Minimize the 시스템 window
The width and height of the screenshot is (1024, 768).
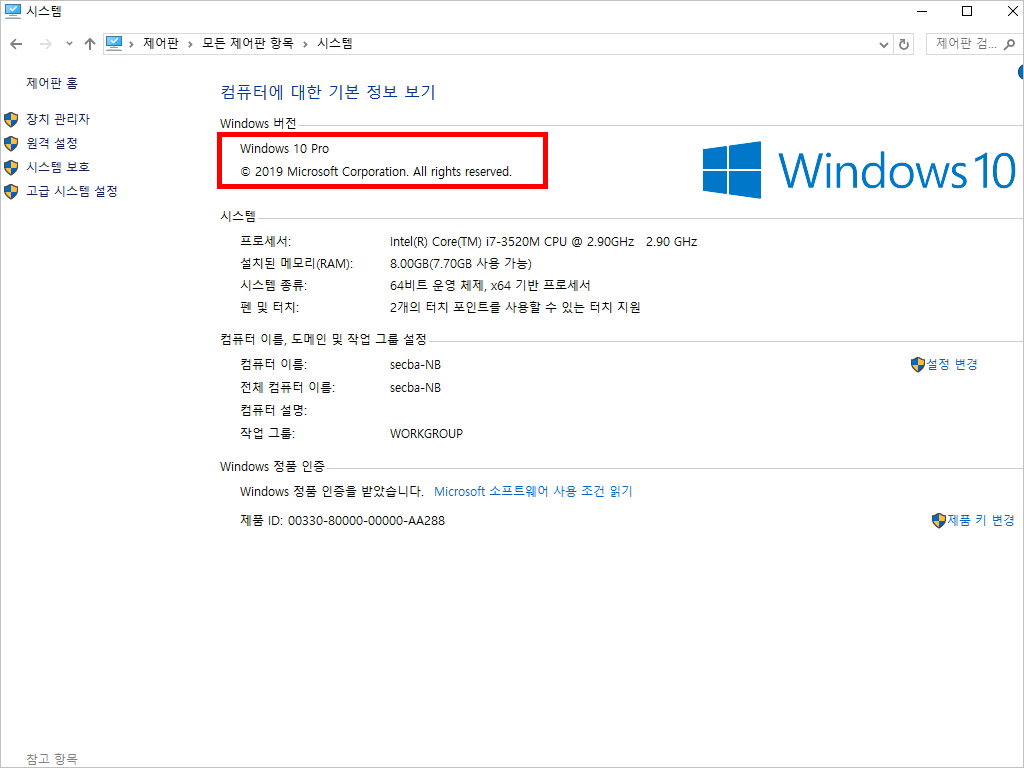click(922, 11)
